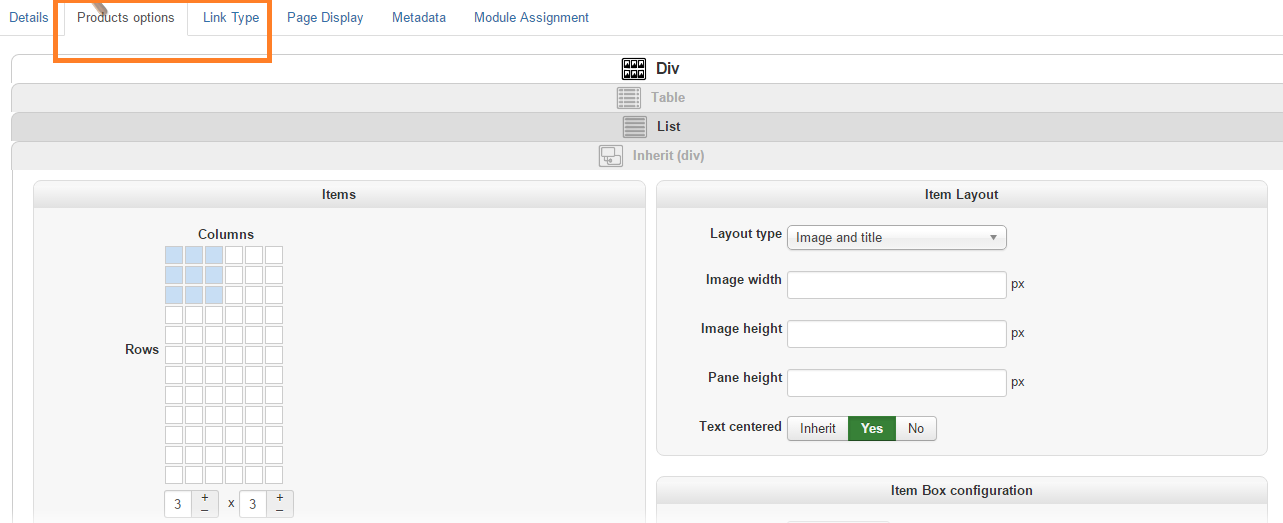Set Text centered to Yes
This screenshot has height=523, width=1283.
pyautogui.click(x=872, y=428)
